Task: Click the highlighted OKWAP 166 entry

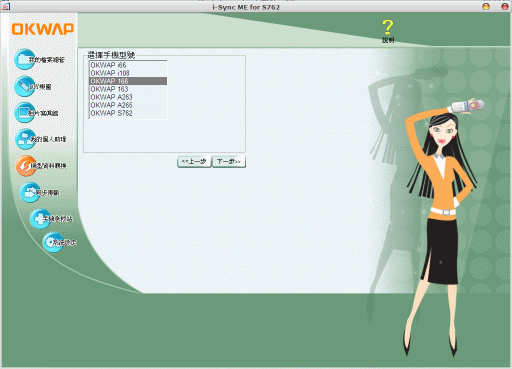Action: [x=128, y=81]
